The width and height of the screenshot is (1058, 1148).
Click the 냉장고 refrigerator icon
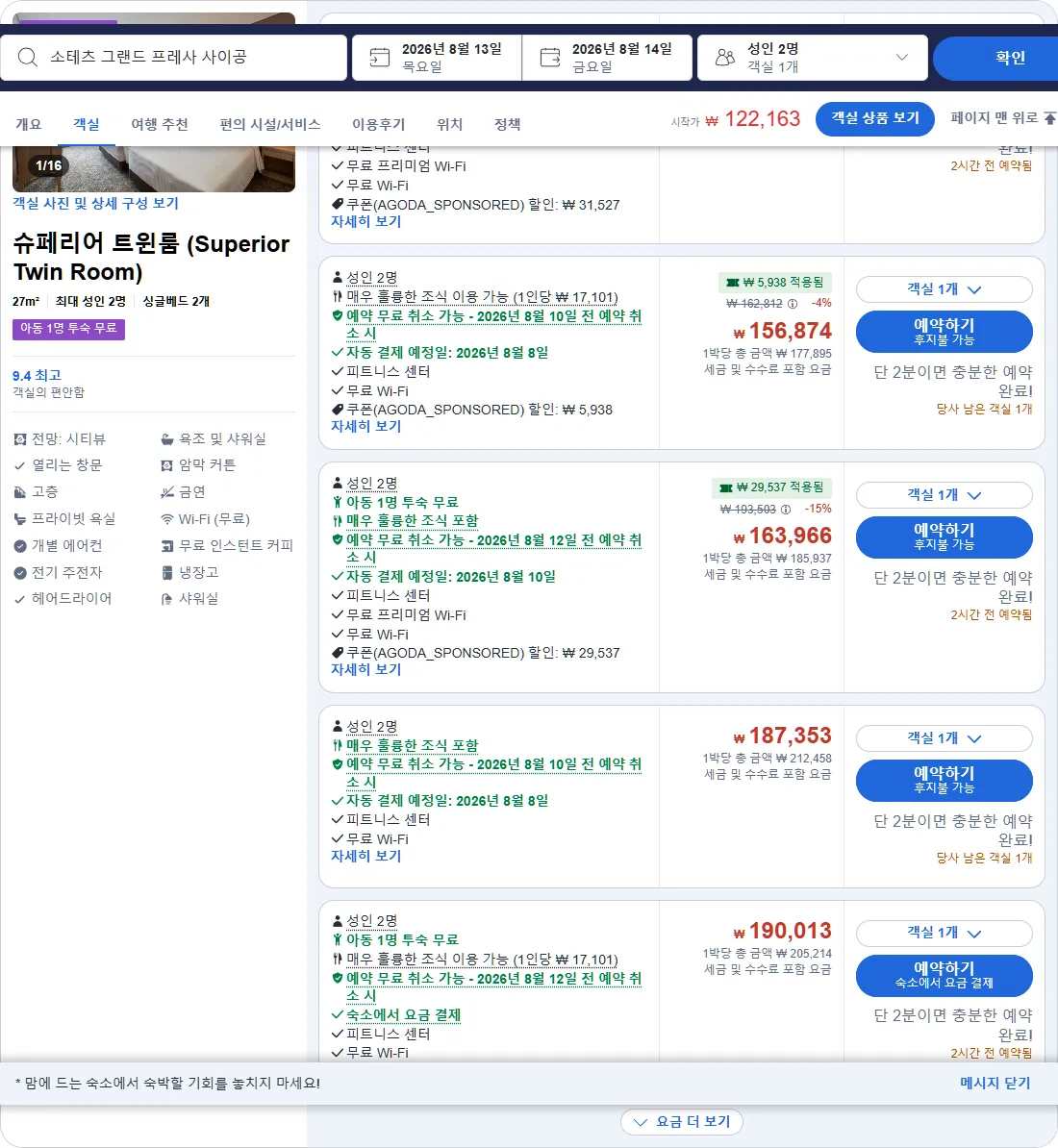tap(167, 572)
